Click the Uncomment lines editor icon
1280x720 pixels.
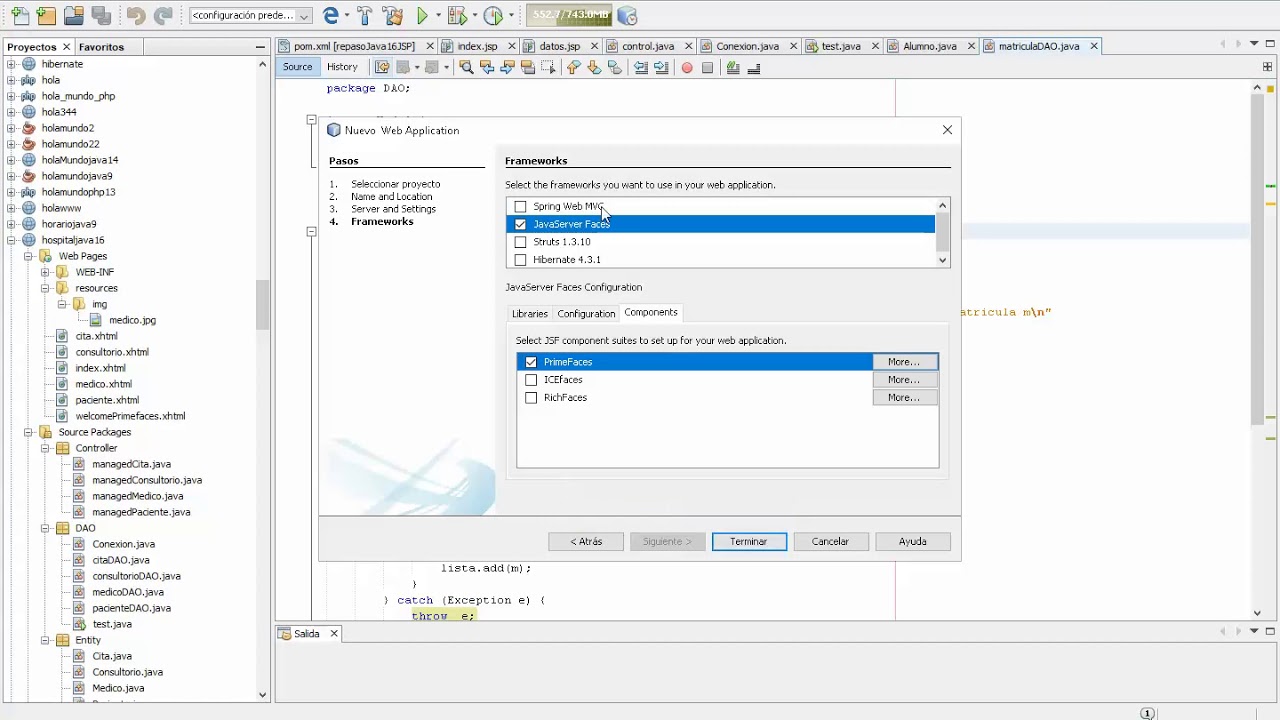point(754,67)
